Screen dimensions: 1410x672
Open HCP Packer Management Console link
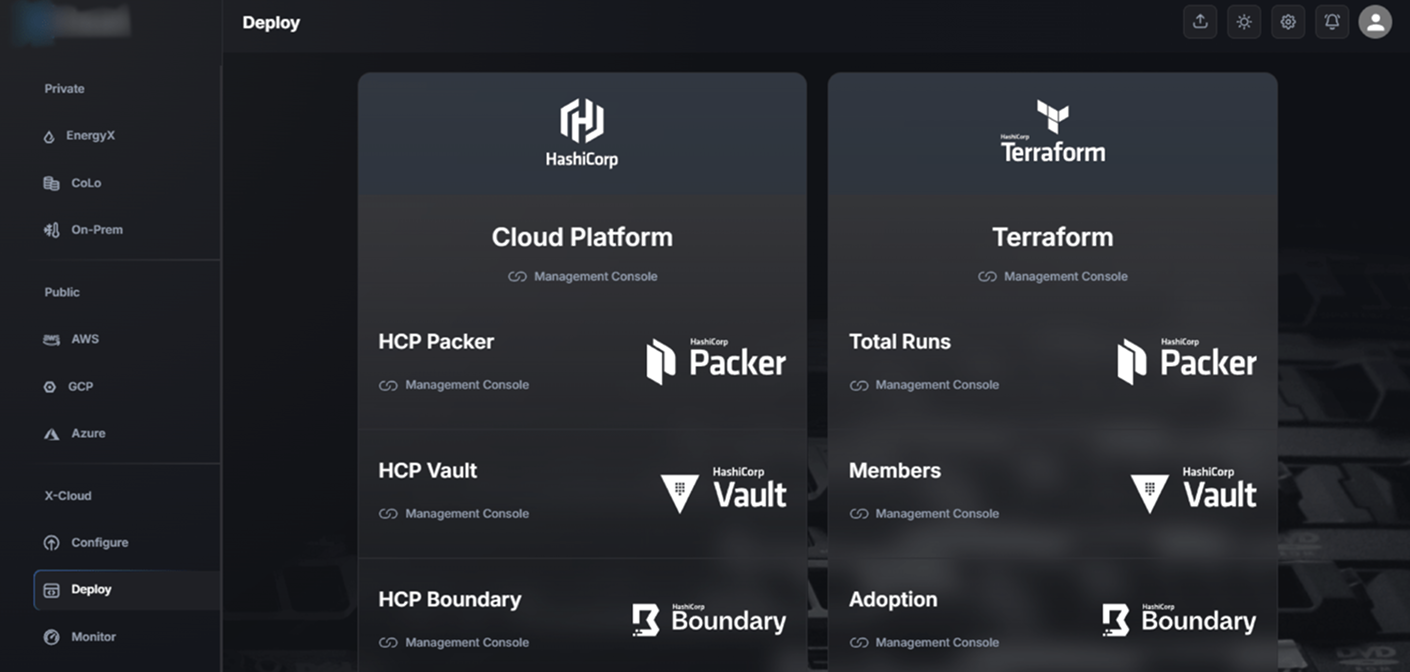(x=454, y=385)
